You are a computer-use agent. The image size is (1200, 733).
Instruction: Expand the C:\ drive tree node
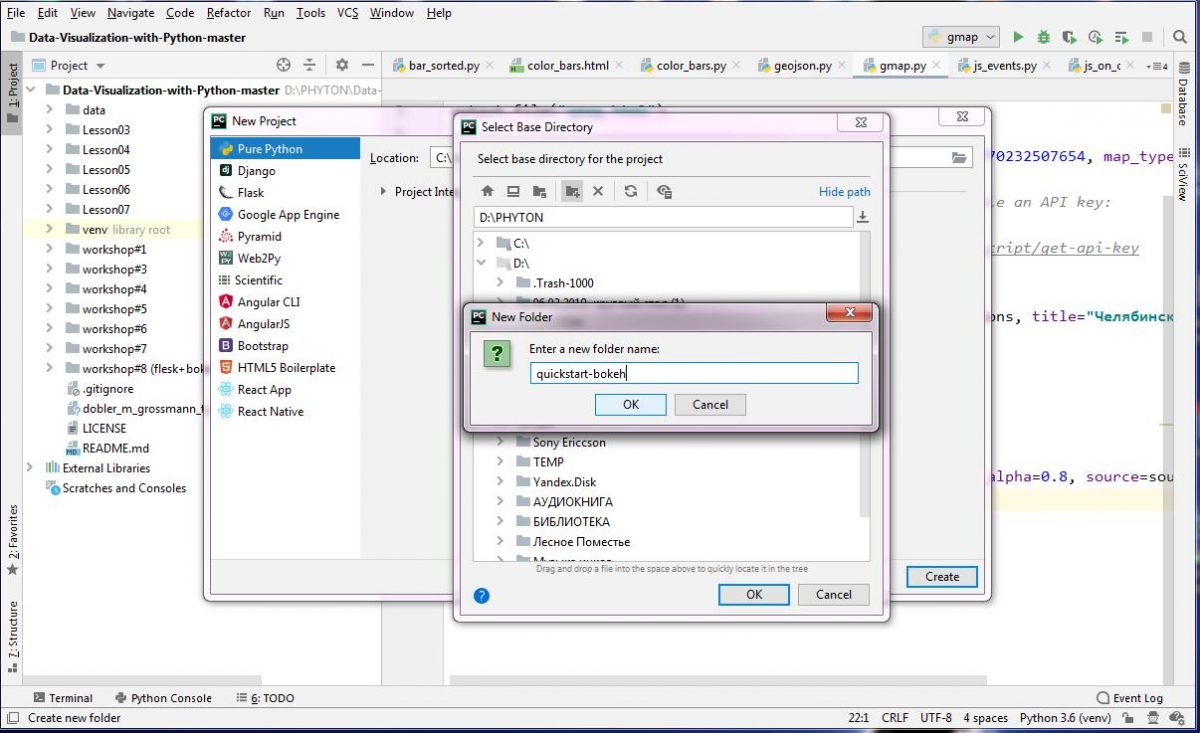481,243
